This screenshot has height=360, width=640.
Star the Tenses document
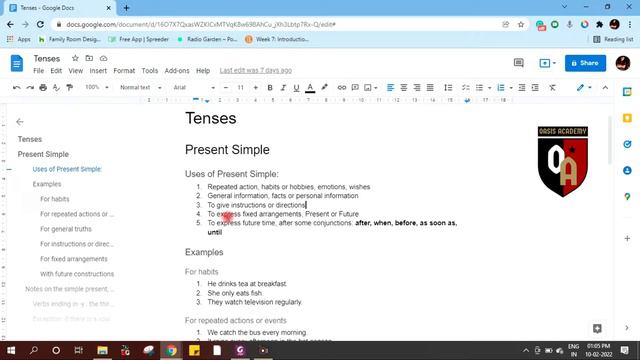[75, 58]
